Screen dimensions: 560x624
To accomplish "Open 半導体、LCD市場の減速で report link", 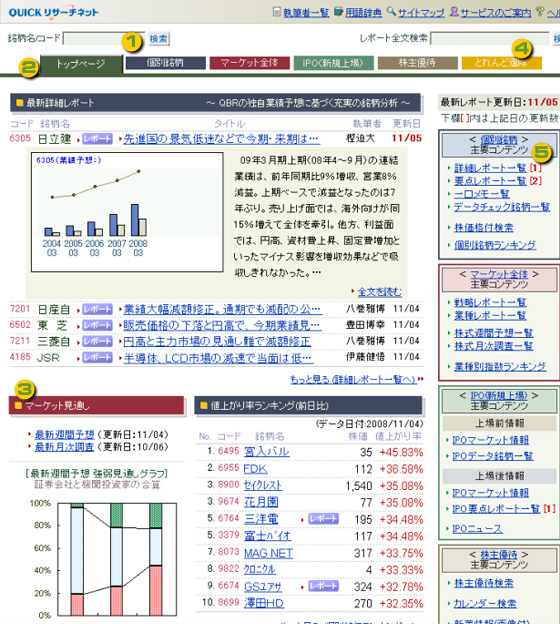I will (218, 358).
